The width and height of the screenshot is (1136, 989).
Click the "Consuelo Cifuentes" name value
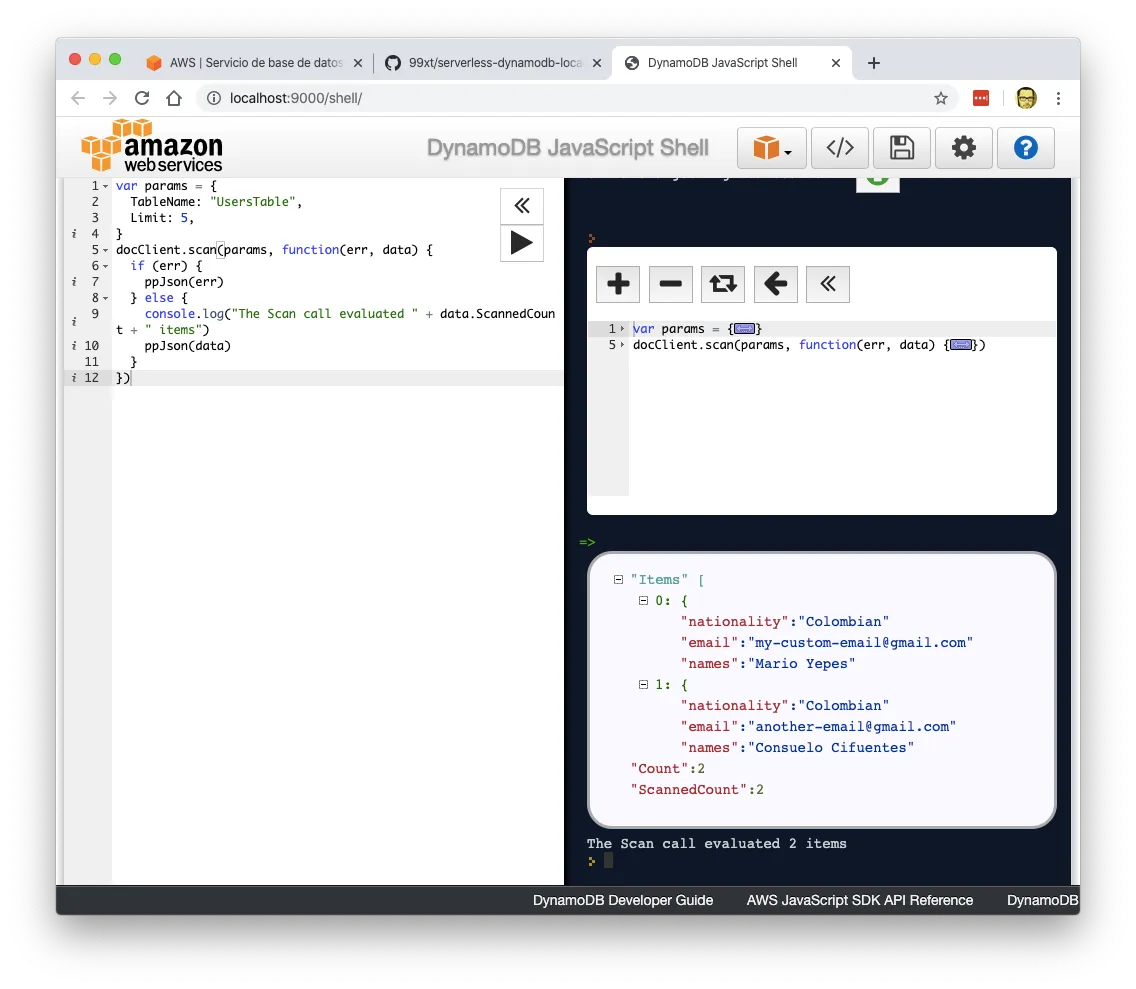831,748
